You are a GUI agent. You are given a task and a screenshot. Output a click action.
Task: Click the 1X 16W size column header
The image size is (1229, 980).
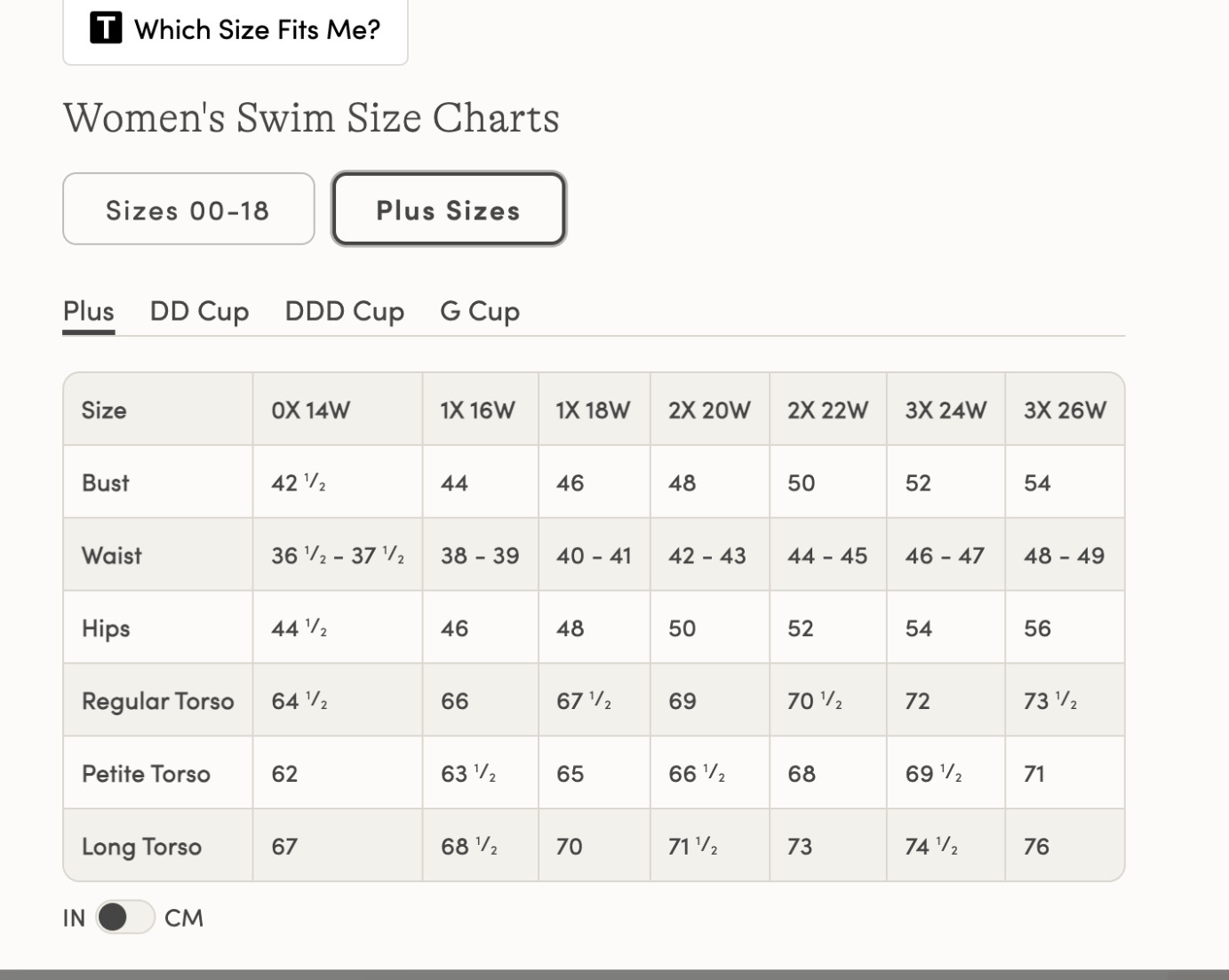pos(477,410)
